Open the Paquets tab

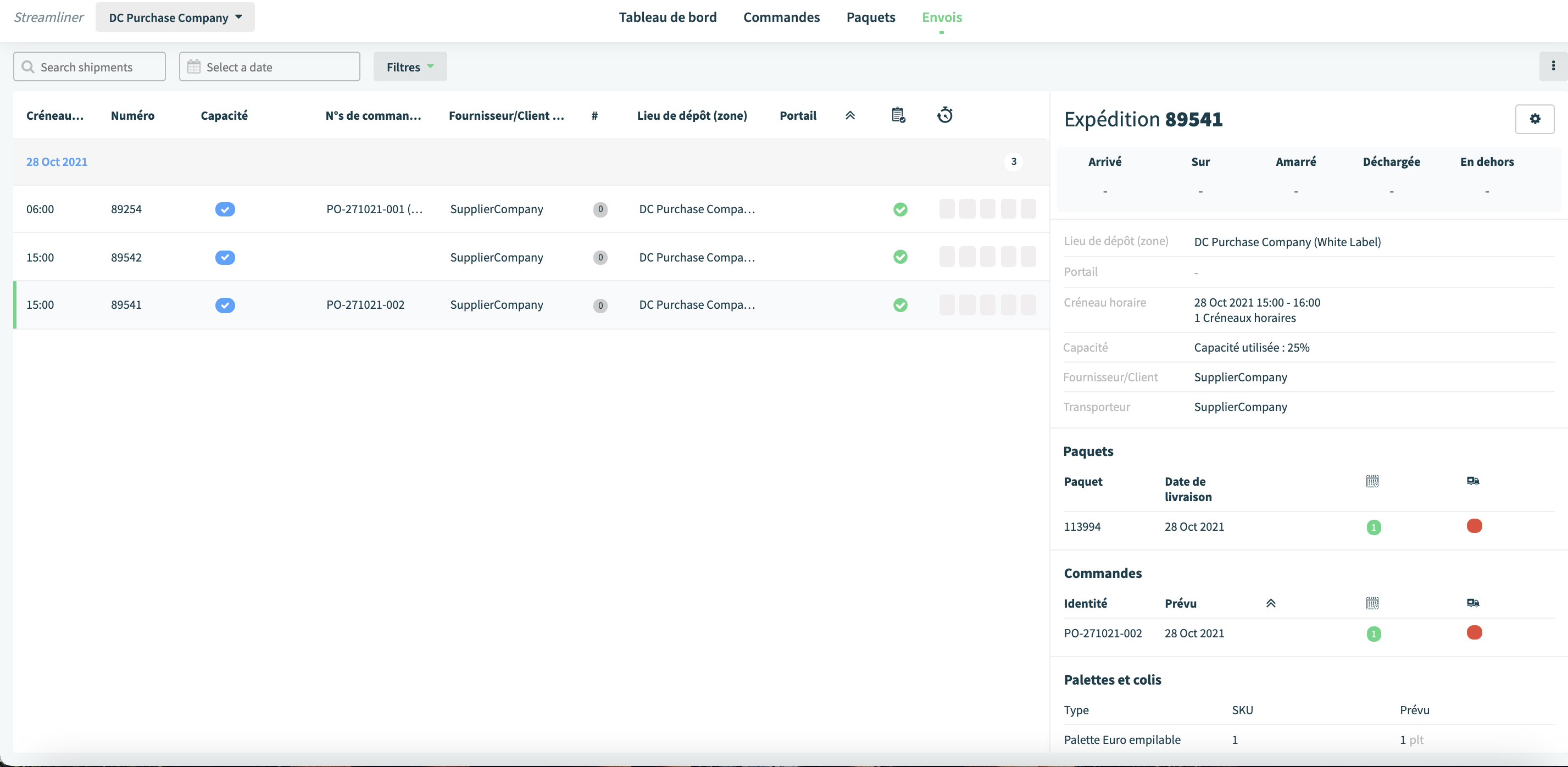pos(870,17)
